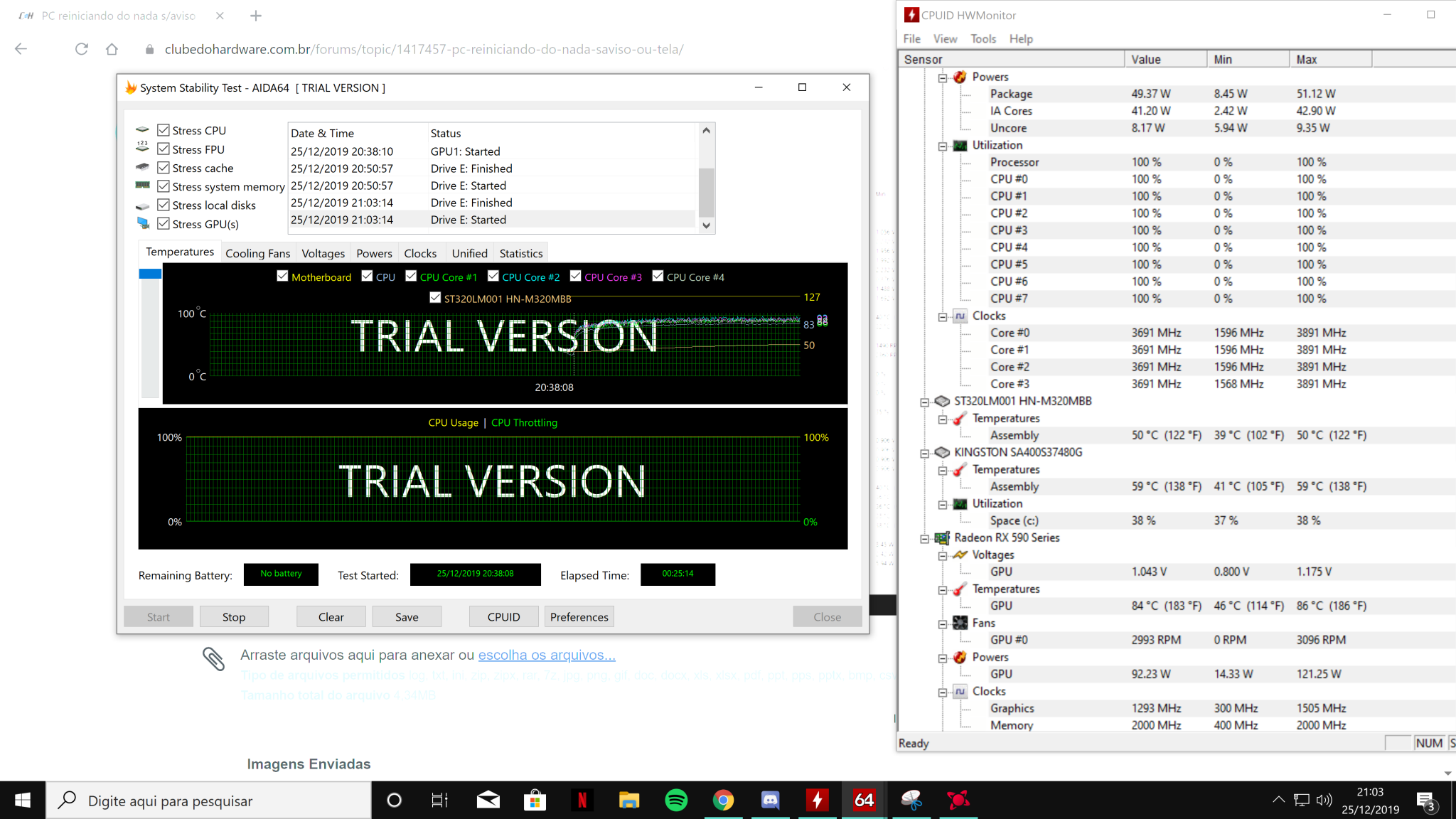
Task: Click Task View taskbar icon
Action: (x=440, y=801)
